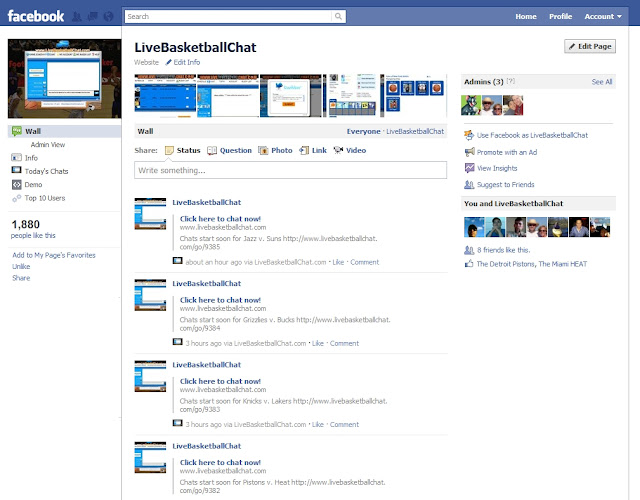Click the Video share icon

click(338, 150)
